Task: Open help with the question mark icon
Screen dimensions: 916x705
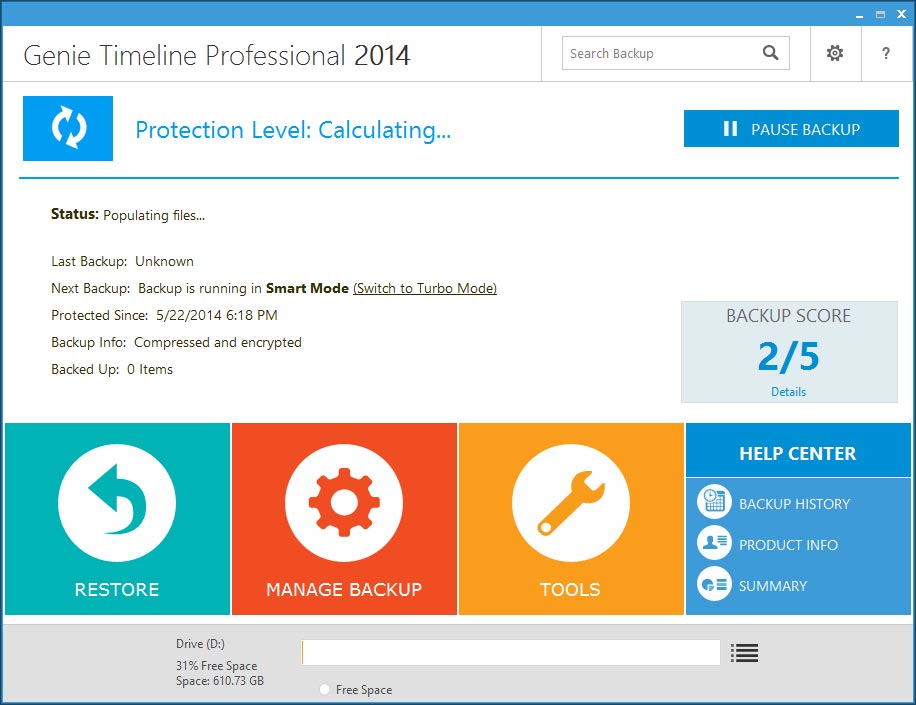Action: [886, 53]
